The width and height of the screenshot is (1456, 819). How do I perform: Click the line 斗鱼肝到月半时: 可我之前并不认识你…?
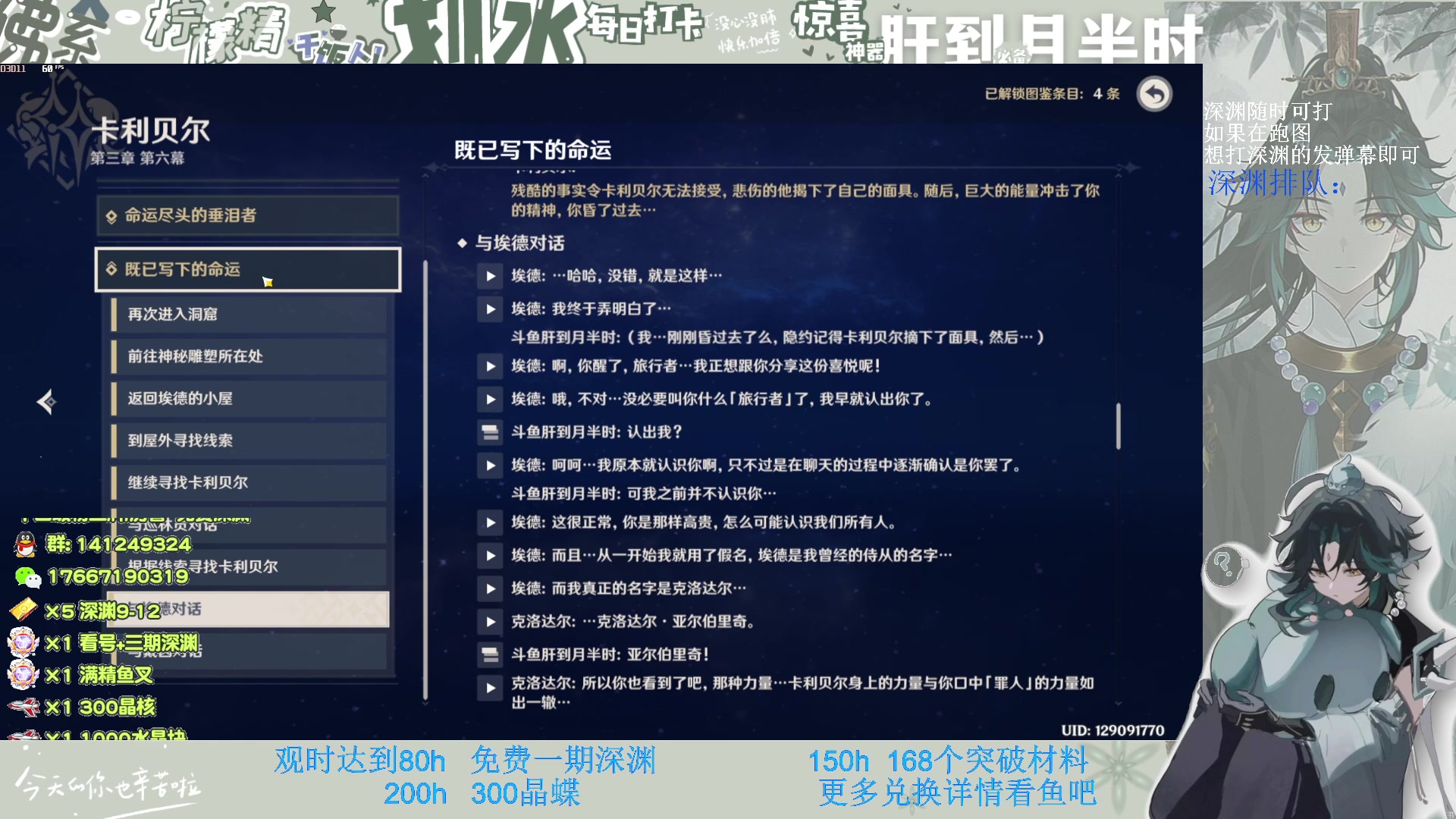tap(643, 494)
